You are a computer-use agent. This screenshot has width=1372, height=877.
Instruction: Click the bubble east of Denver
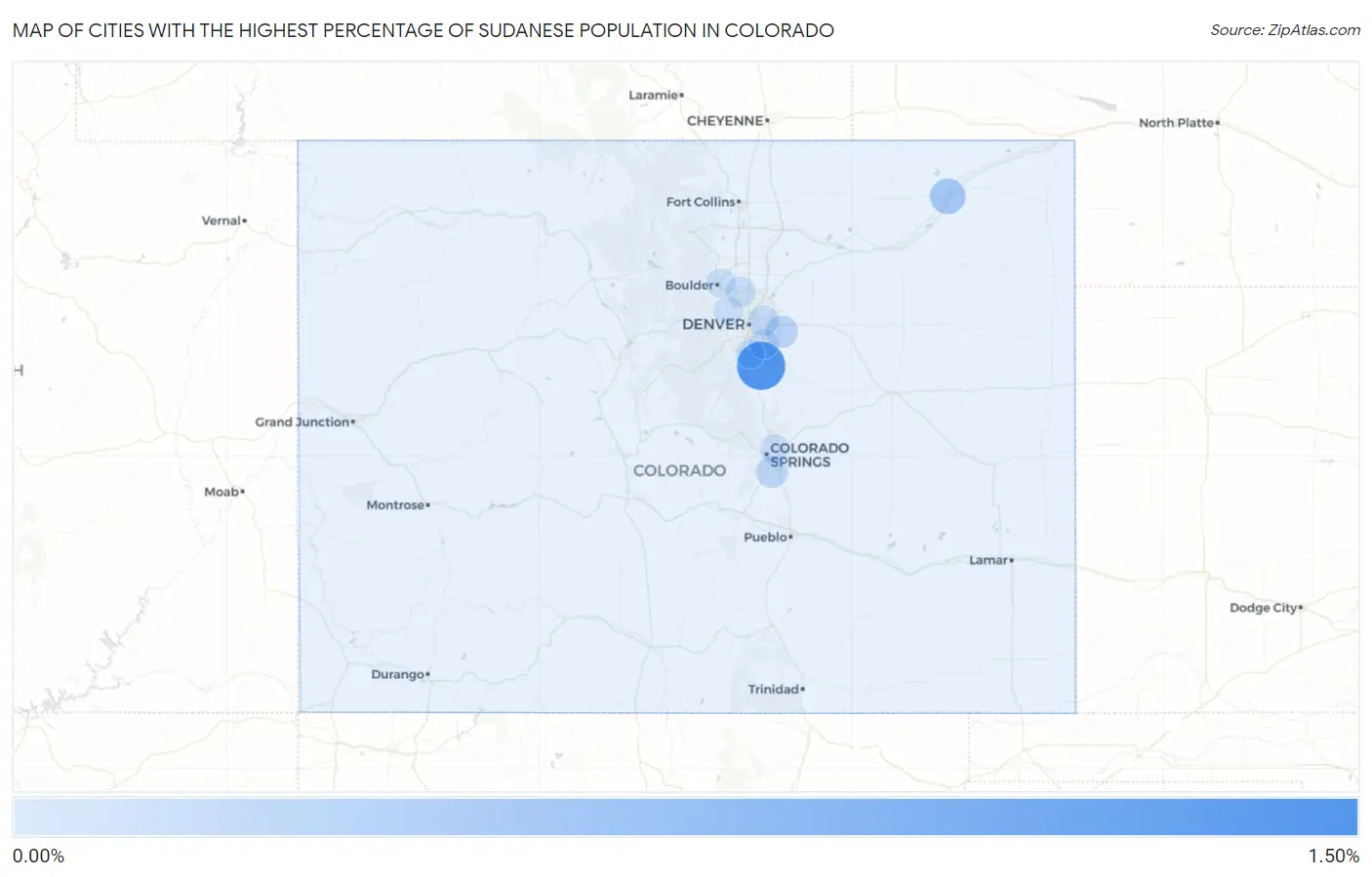pos(781,332)
